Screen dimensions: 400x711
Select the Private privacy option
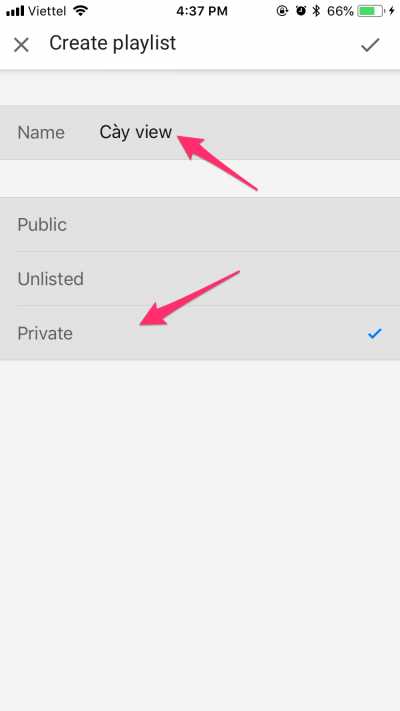200,333
